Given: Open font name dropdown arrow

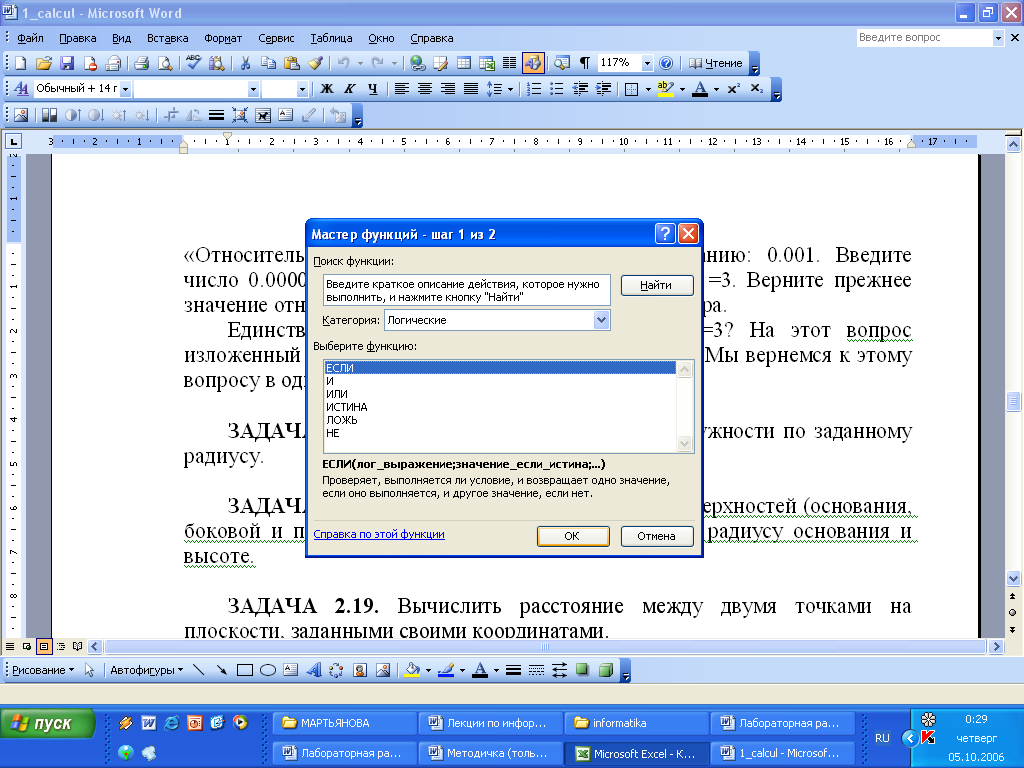Looking at the screenshot, I should click(x=253, y=89).
